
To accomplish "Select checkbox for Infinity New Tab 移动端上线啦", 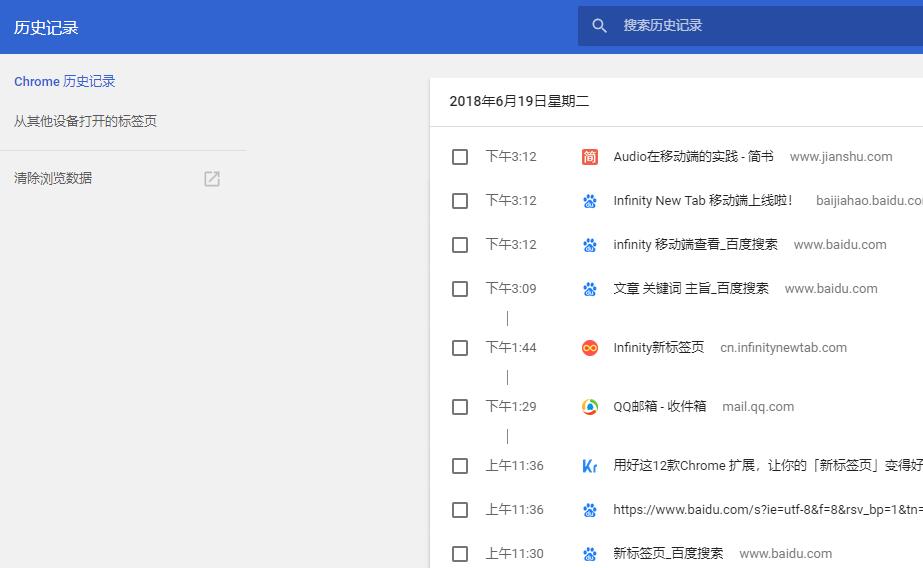I will click(x=460, y=201).
